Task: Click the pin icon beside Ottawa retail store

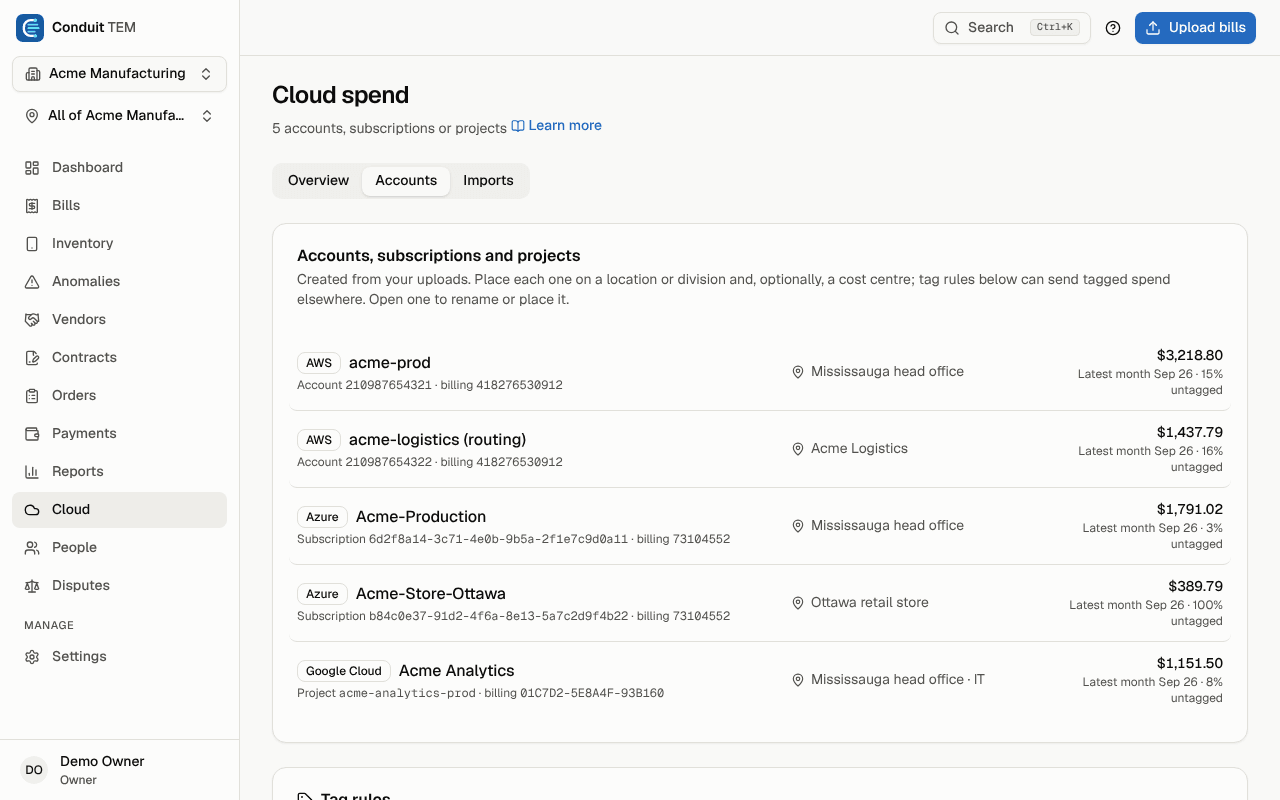Action: 798,603
